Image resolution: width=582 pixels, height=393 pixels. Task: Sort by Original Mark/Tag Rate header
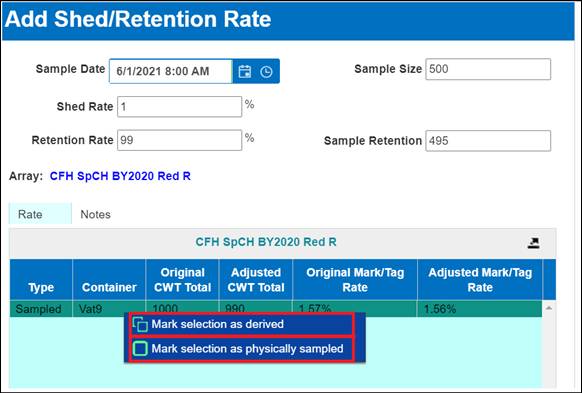(x=355, y=280)
